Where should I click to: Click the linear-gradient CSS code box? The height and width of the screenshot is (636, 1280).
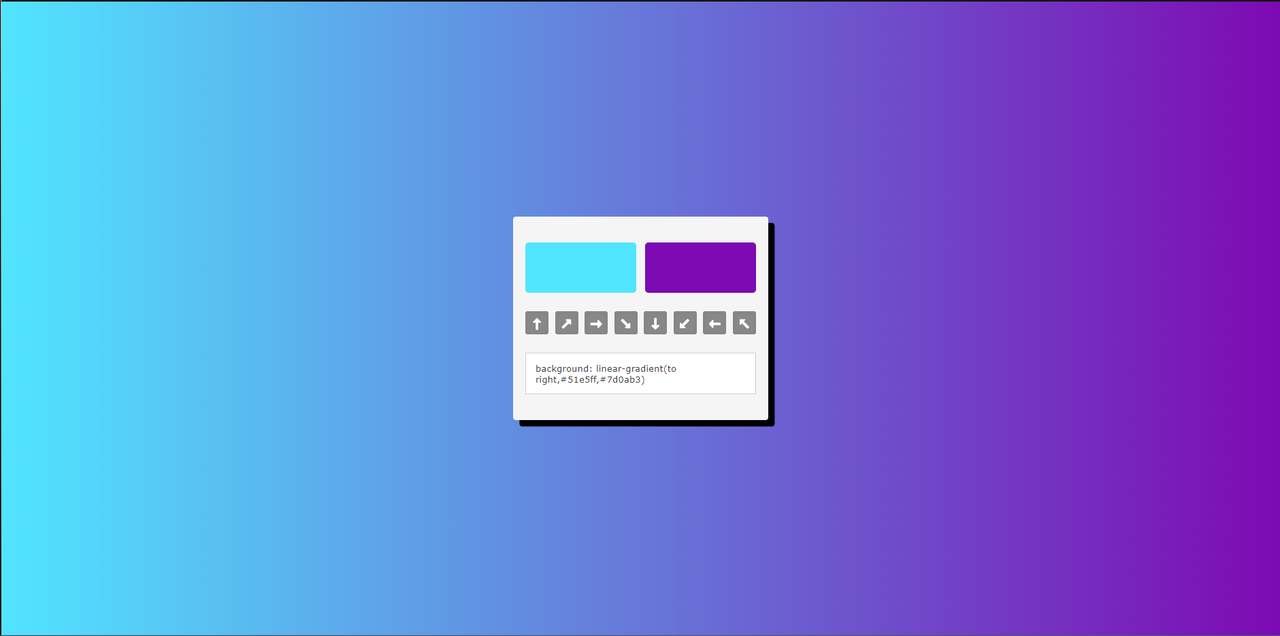pos(641,374)
